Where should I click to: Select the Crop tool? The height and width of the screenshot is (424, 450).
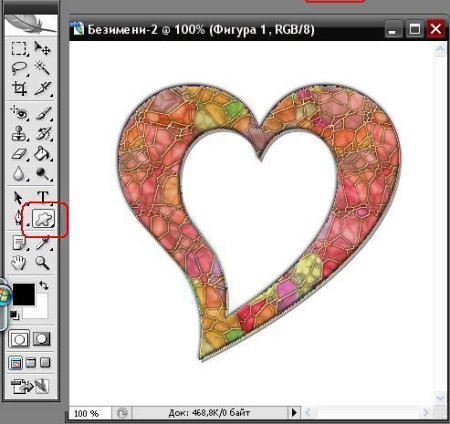tap(19, 88)
